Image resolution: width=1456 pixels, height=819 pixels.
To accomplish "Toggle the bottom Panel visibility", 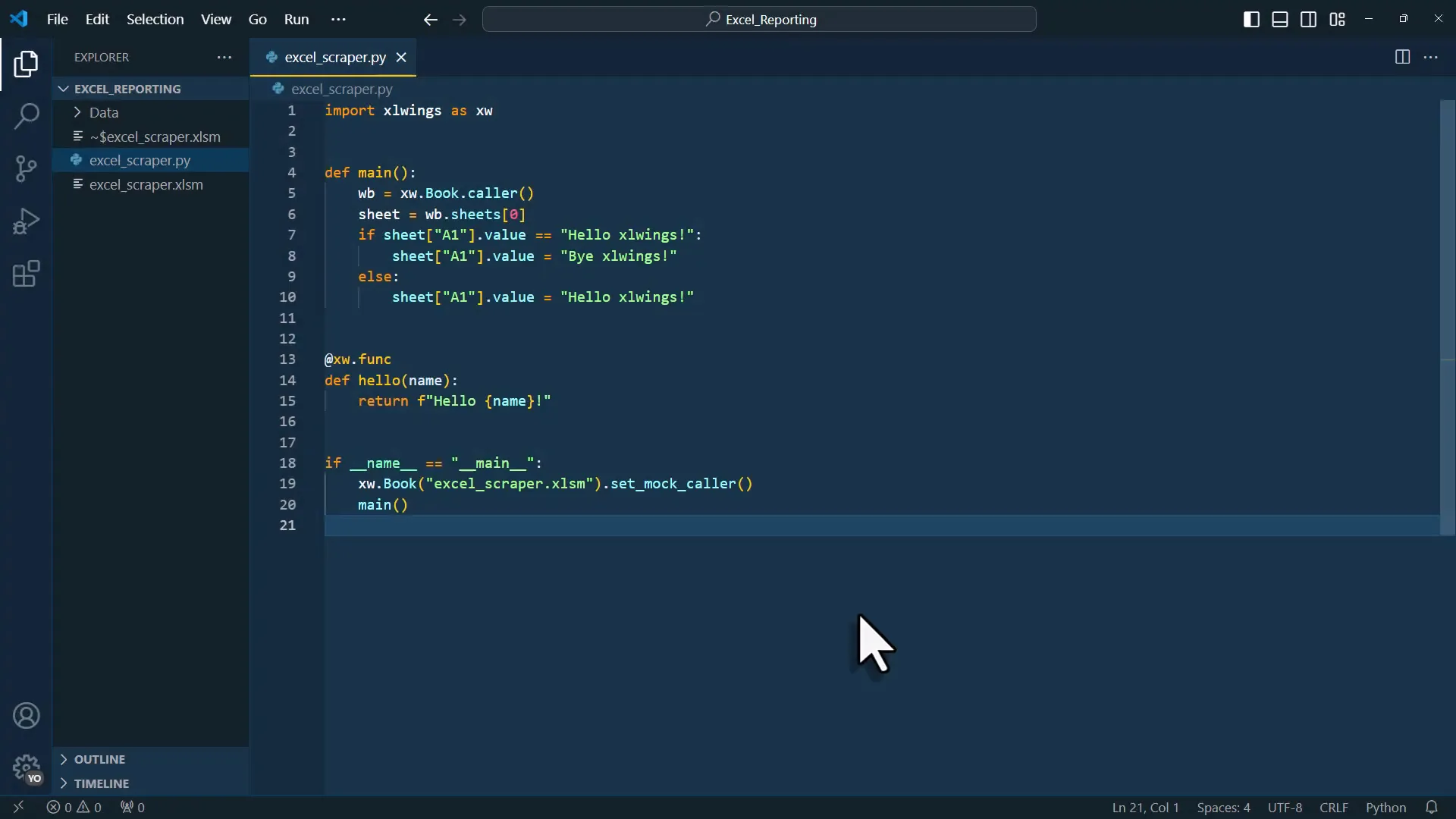I will tap(1280, 20).
